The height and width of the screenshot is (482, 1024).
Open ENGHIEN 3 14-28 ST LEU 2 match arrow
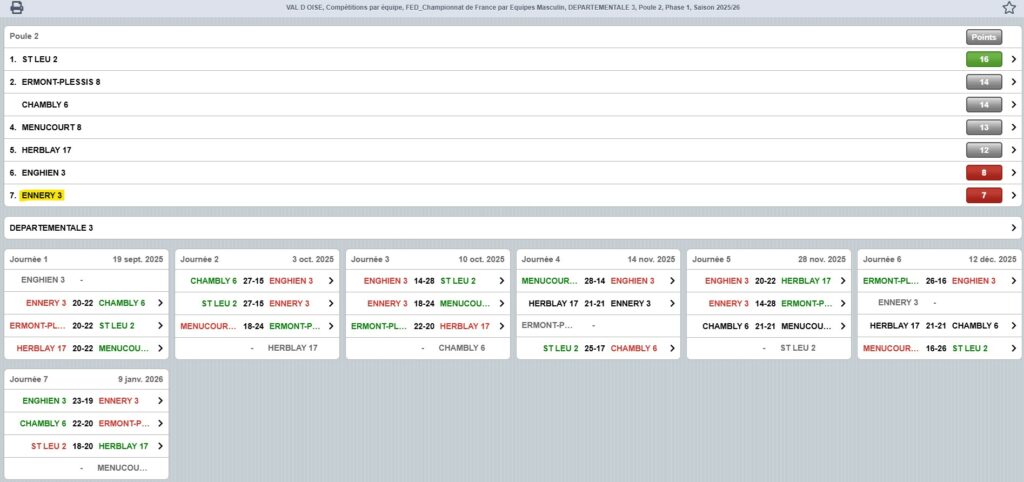tap(501, 281)
